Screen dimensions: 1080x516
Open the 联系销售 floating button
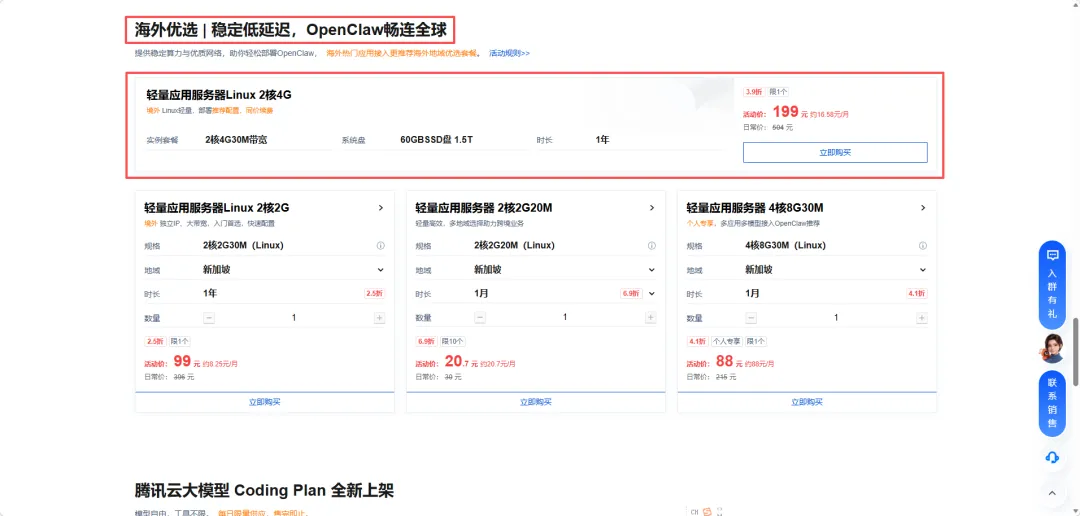pyautogui.click(x=1052, y=404)
